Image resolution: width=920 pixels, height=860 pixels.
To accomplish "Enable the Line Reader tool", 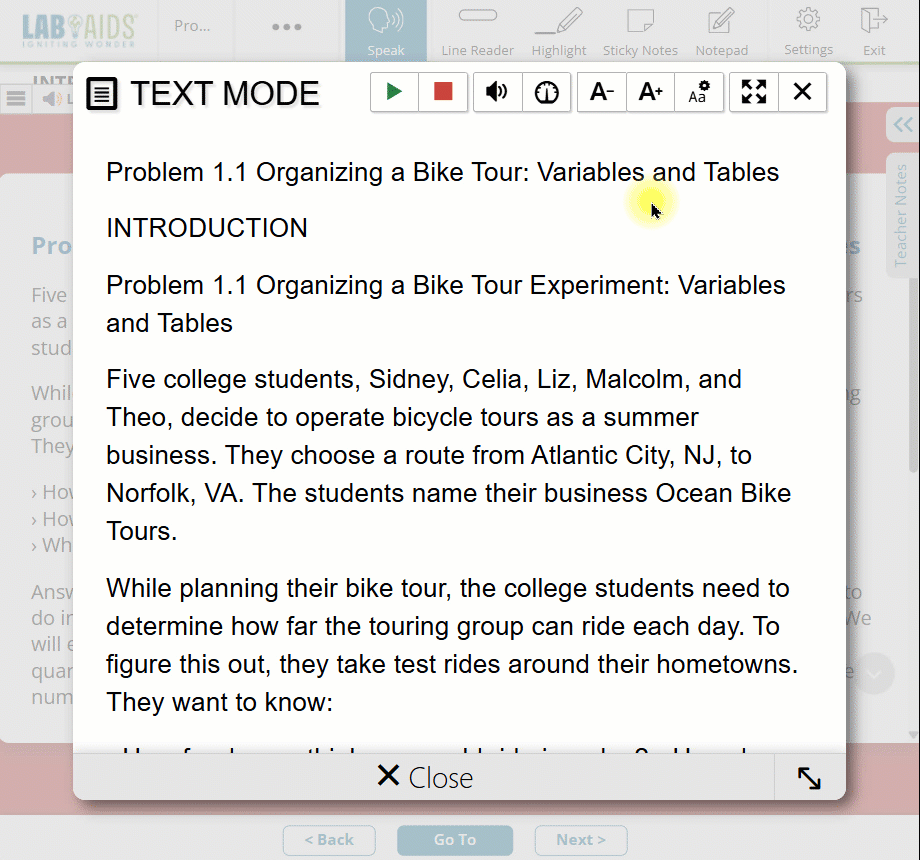I will (x=477, y=31).
